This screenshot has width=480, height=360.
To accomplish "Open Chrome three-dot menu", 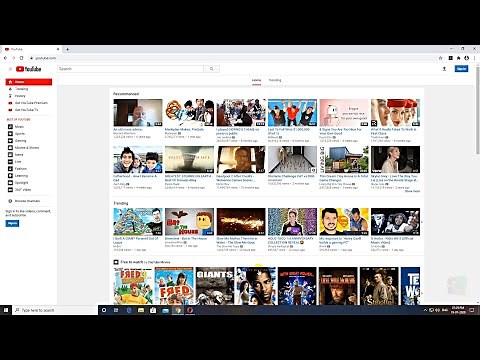I will coord(475,58).
